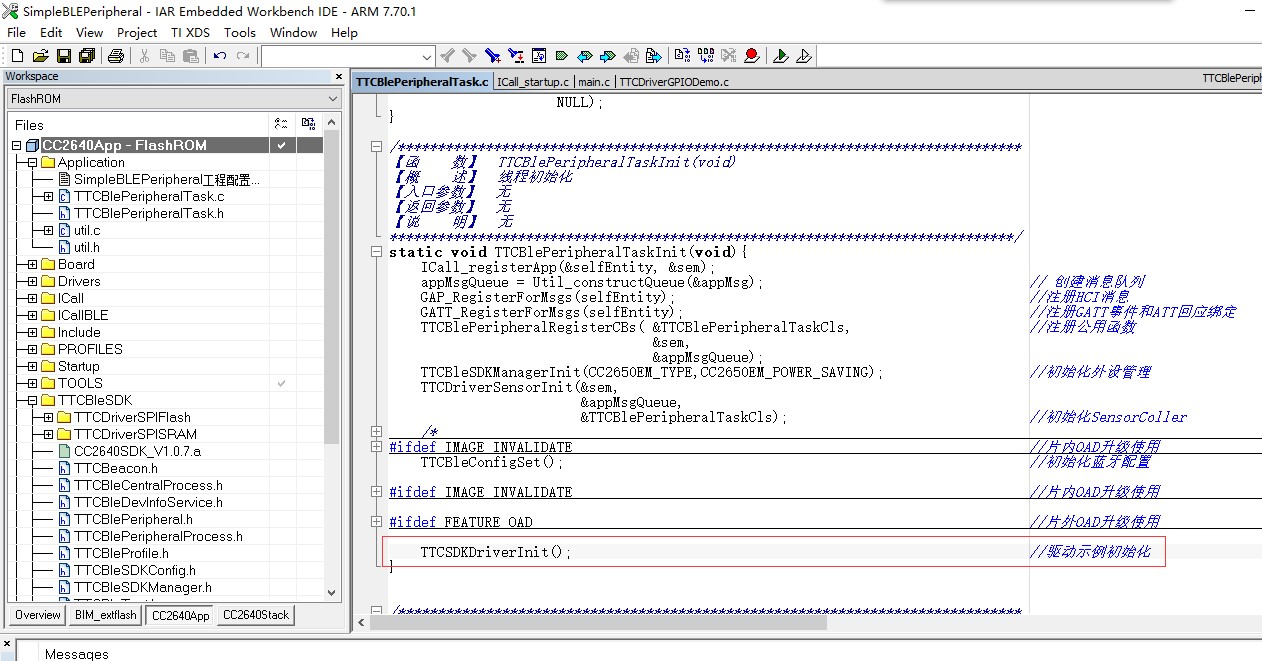Click the Open file toolbar icon
The image size is (1262, 661).
point(41,56)
